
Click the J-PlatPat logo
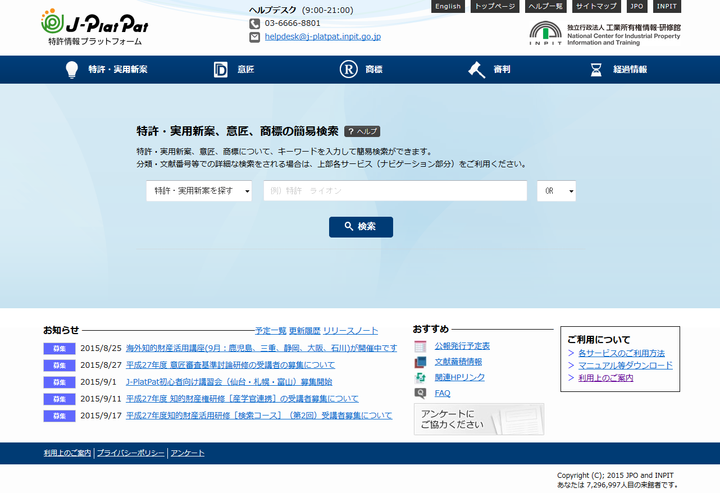point(95,27)
